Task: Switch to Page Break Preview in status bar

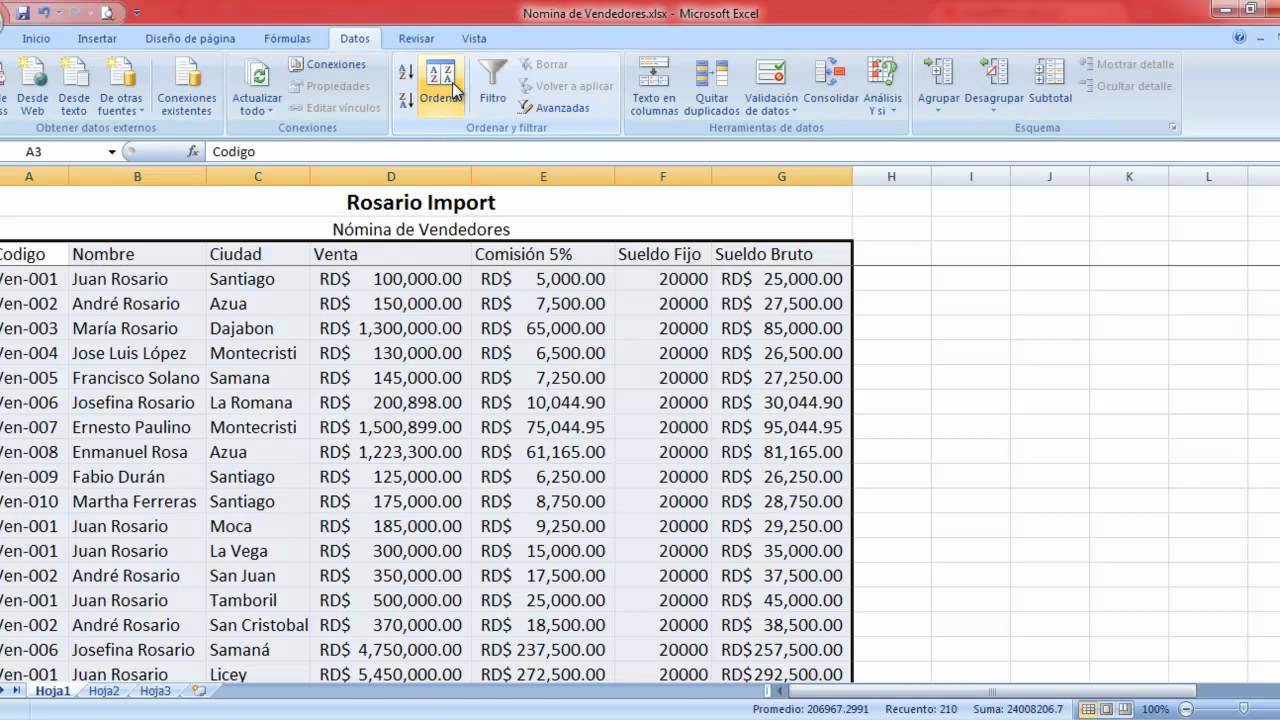Action: 1124,709
